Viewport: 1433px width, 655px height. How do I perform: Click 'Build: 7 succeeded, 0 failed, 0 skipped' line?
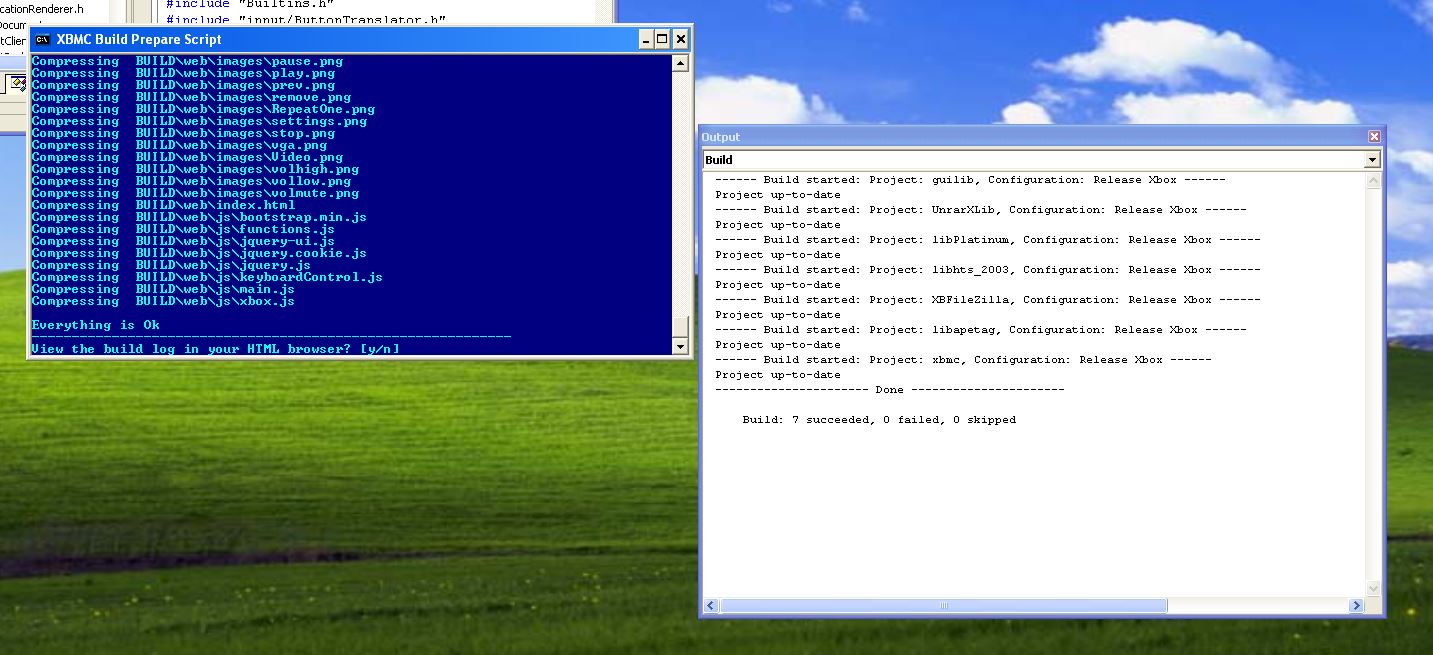pyautogui.click(x=879, y=420)
